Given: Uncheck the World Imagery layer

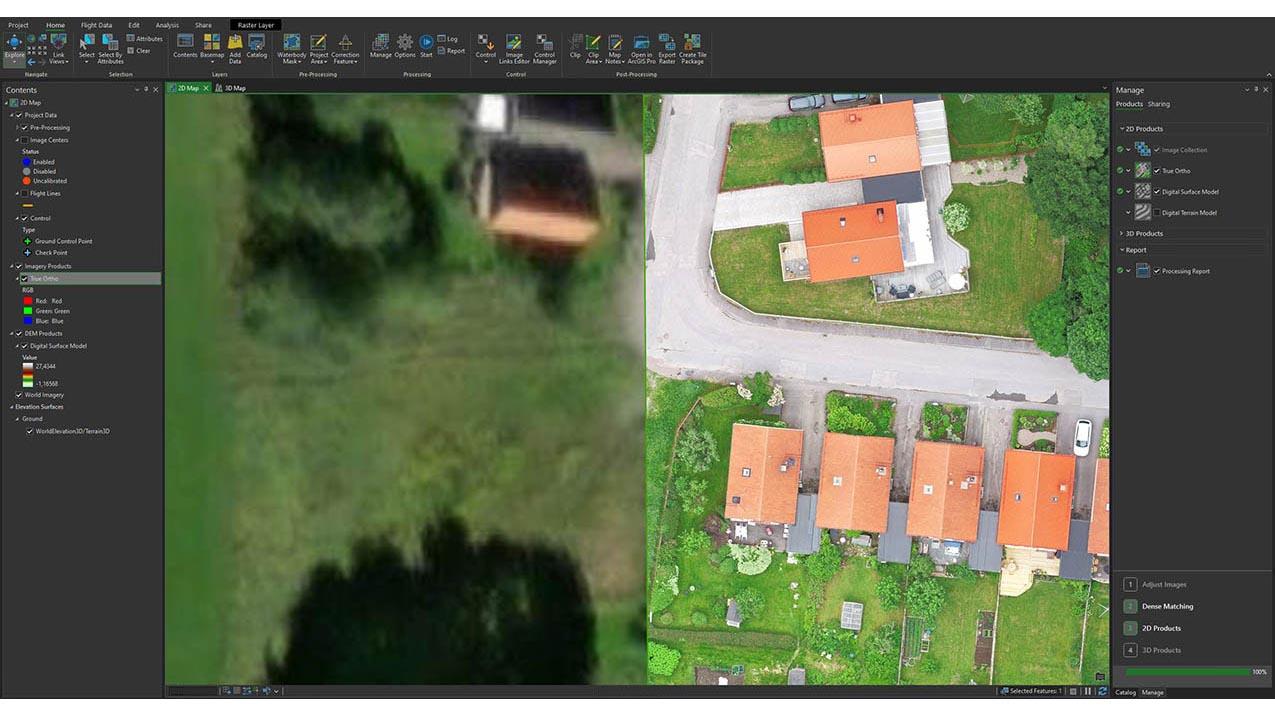Looking at the screenshot, I should [19, 395].
